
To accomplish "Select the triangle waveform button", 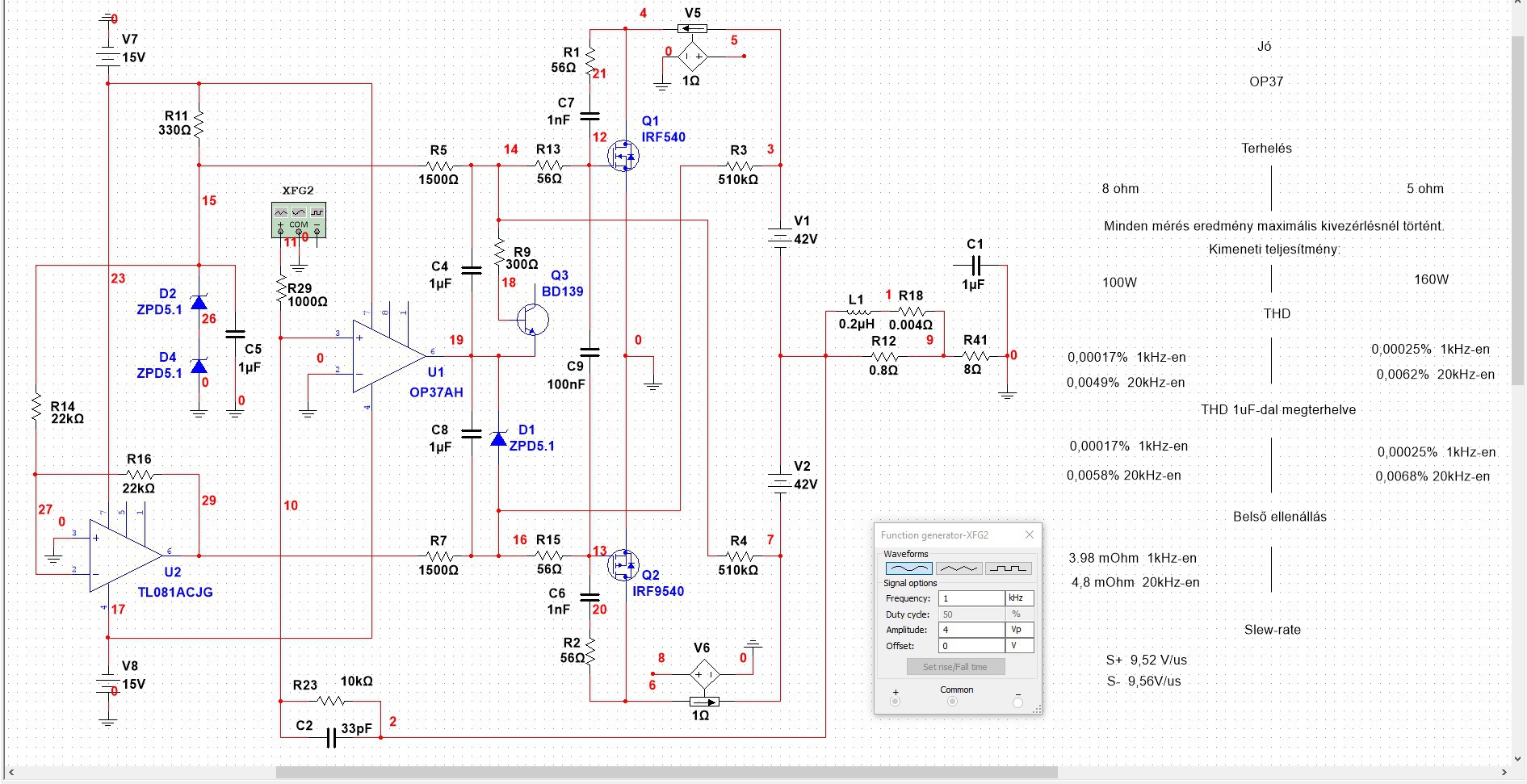I will 959,568.
